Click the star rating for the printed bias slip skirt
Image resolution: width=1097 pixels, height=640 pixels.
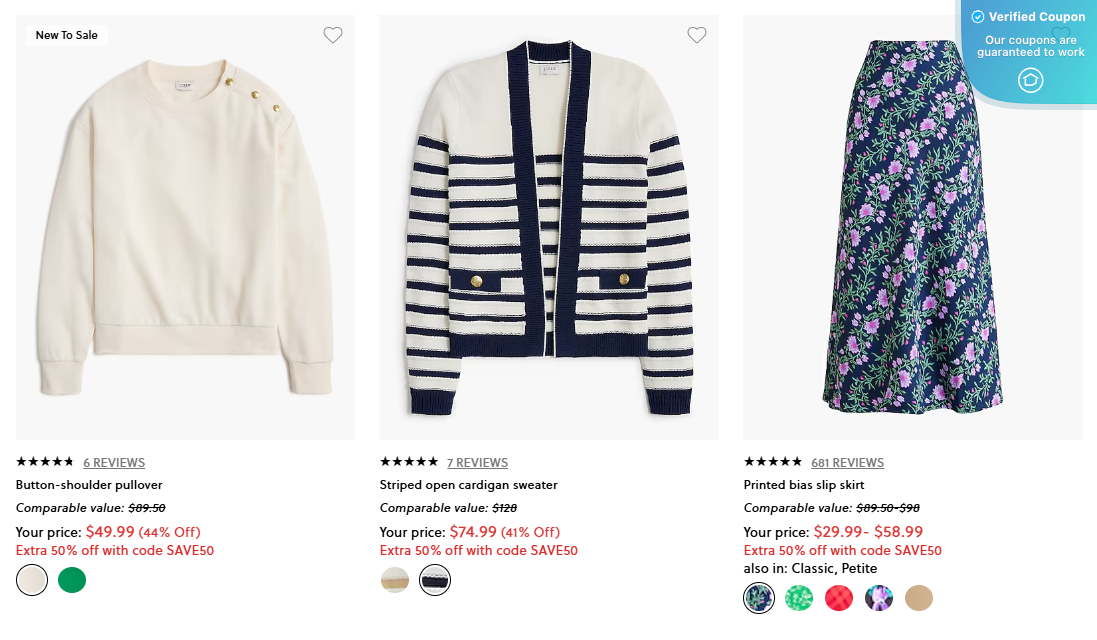pyautogui.click(x=773, y=462)
